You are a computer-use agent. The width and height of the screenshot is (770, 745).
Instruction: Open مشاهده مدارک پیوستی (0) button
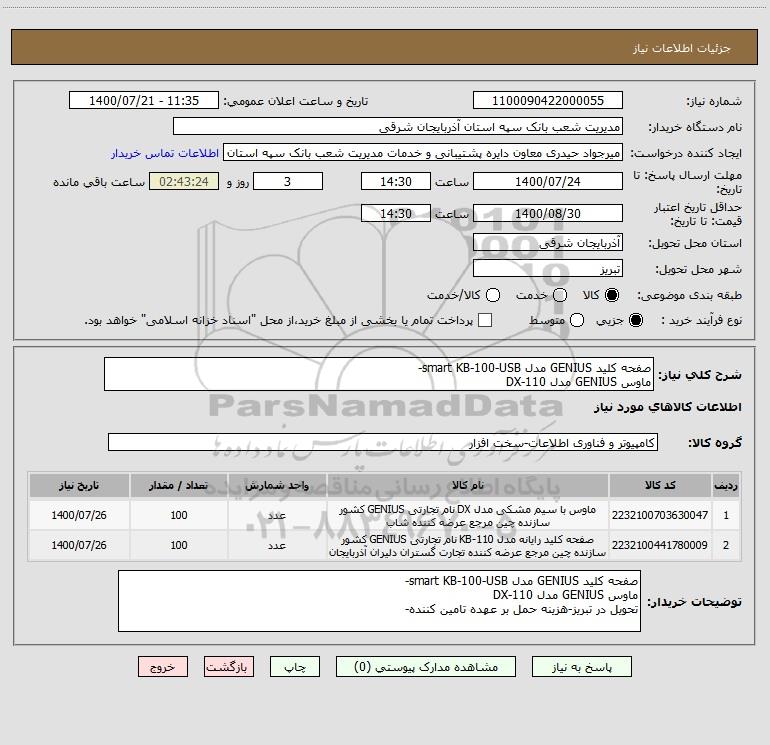point(426,667)
